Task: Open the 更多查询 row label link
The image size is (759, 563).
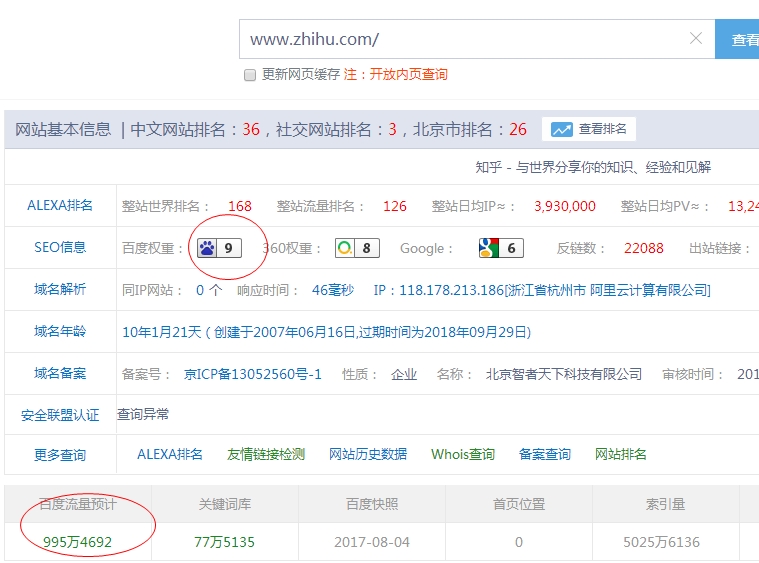Action: click(x=60, y=455)
